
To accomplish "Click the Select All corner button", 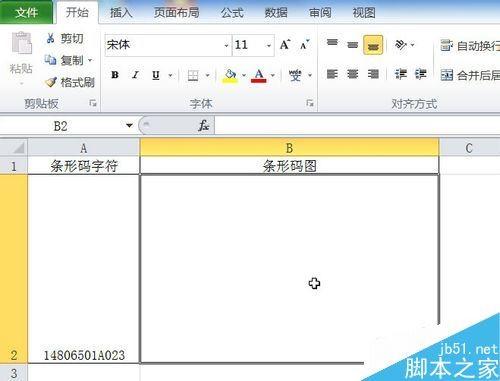I will click(13, 148).
